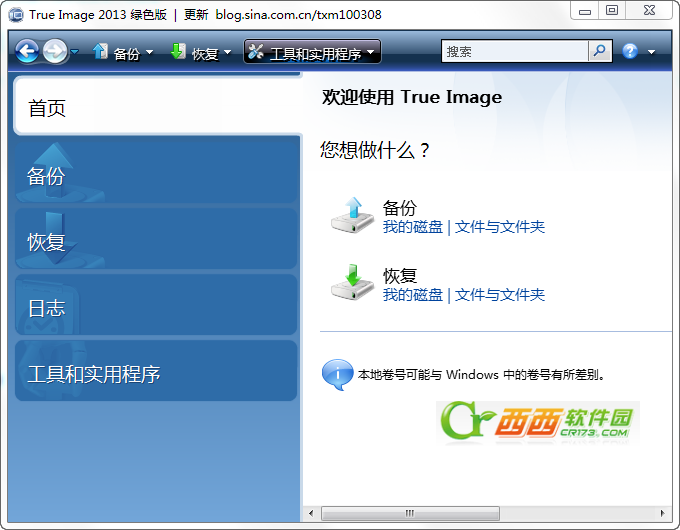Screen dimensions: 680x530
Task: Click the horizontal scrollbar thumb
Action: 410,513
